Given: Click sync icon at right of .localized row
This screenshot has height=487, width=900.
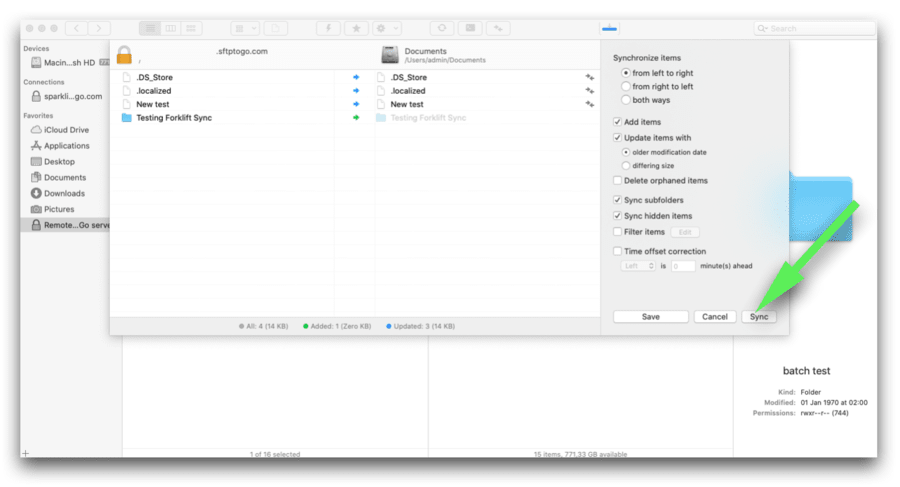Looking at the screenshot, I should click(589, 91).
